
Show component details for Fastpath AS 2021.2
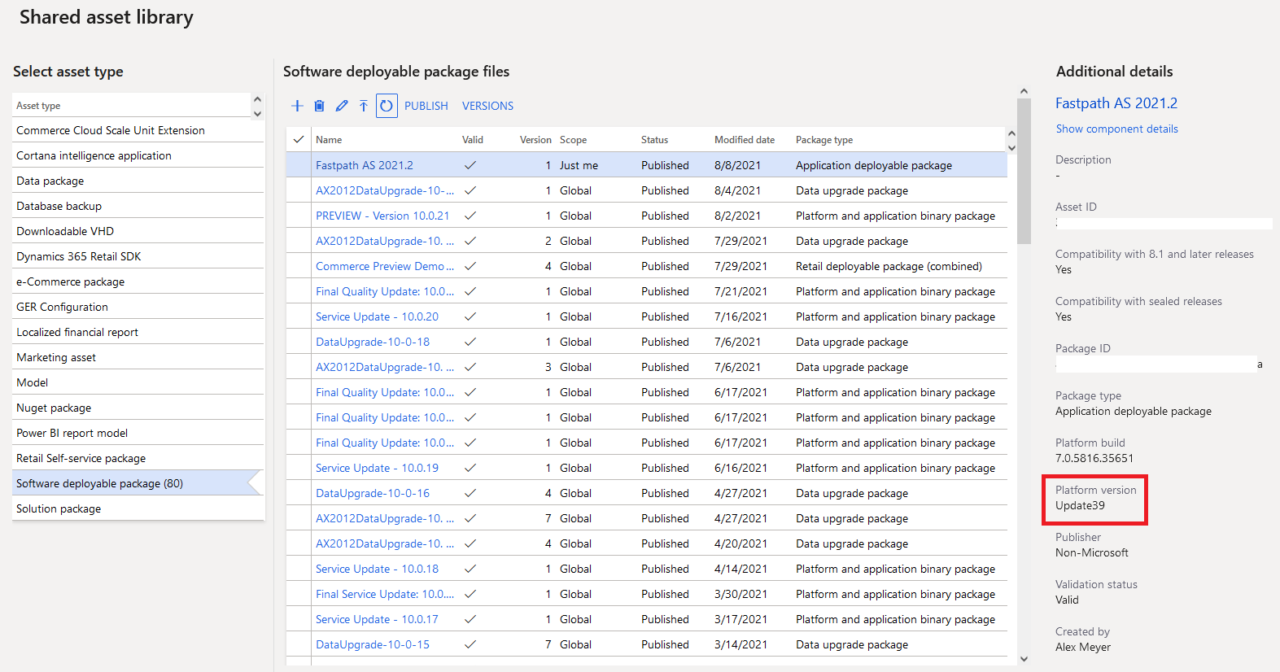coord(1116,128)
